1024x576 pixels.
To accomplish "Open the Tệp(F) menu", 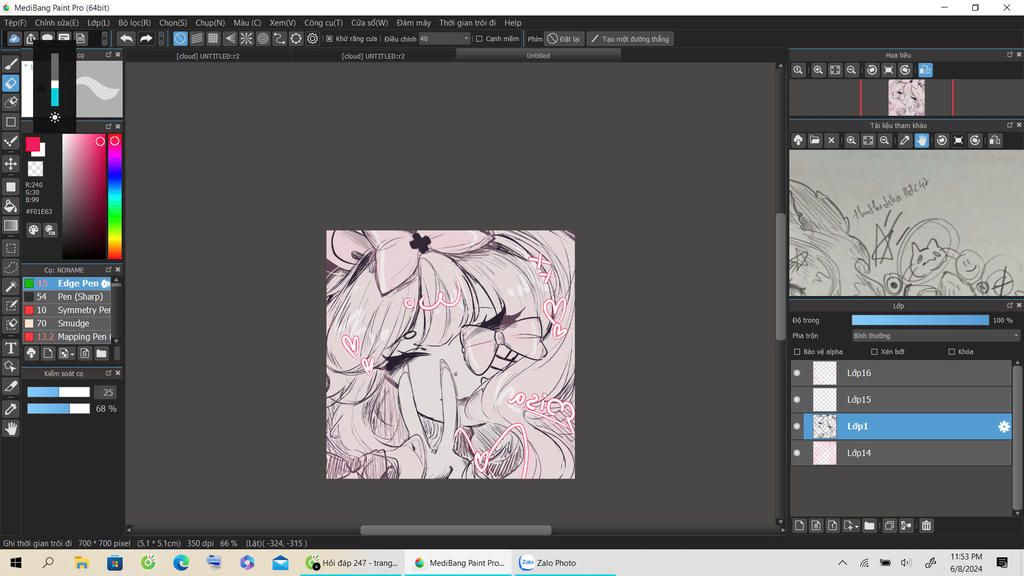I will point(15,23).
